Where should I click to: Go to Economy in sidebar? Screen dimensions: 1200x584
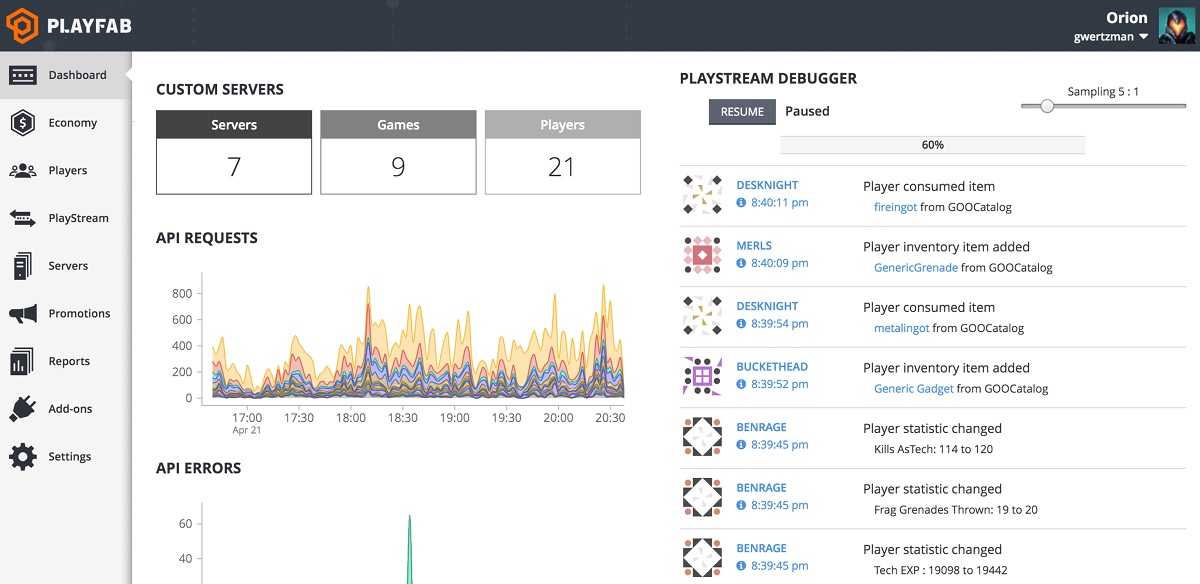pos(73,123)
